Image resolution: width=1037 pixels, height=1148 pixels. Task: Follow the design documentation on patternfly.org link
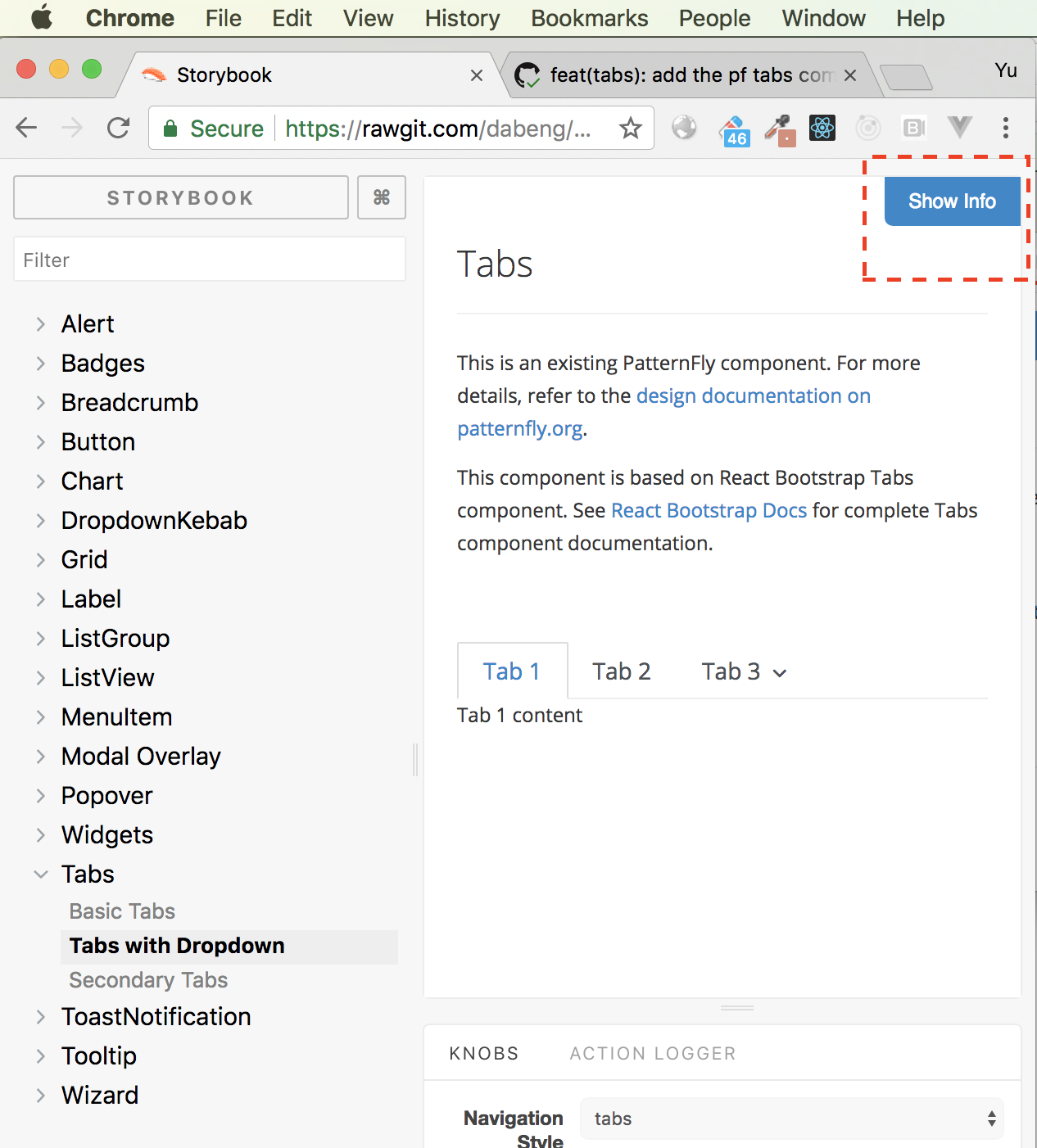(663, 412)
